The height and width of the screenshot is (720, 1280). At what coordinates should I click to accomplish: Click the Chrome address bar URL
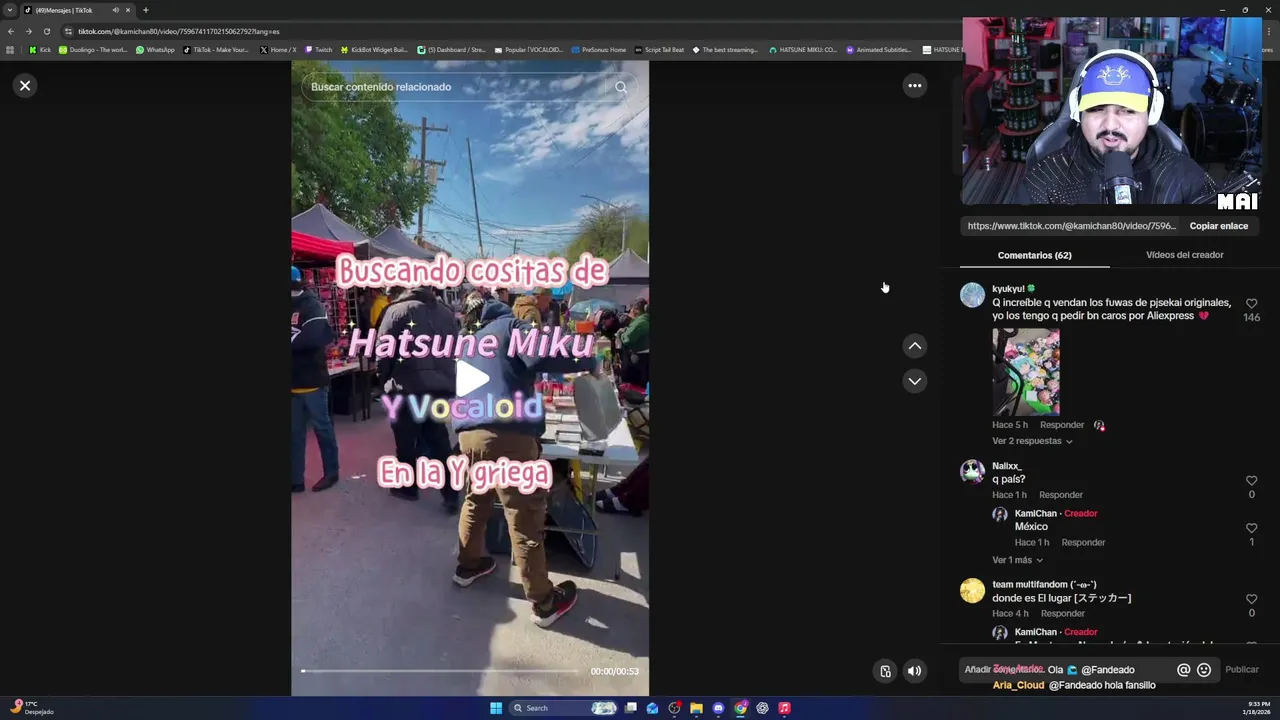click(x=179, y=31)
